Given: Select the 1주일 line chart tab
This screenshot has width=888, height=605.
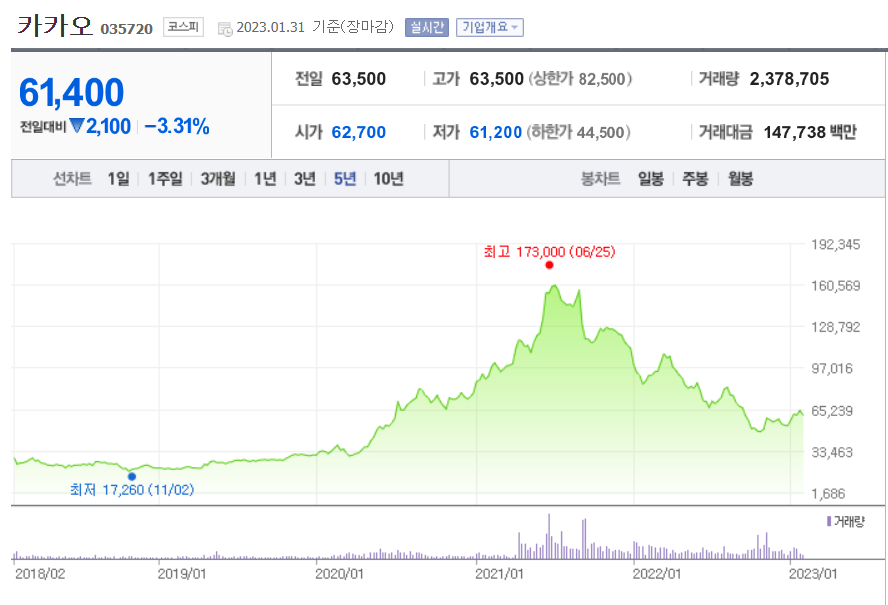Looking at the screenshot, I should click(165, 179).
